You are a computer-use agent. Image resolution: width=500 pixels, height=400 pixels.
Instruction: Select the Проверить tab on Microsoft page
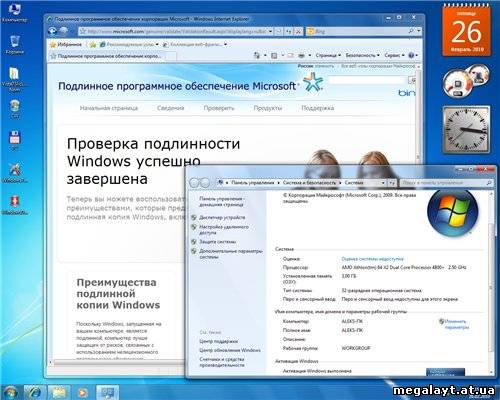(x=219, y=108)
